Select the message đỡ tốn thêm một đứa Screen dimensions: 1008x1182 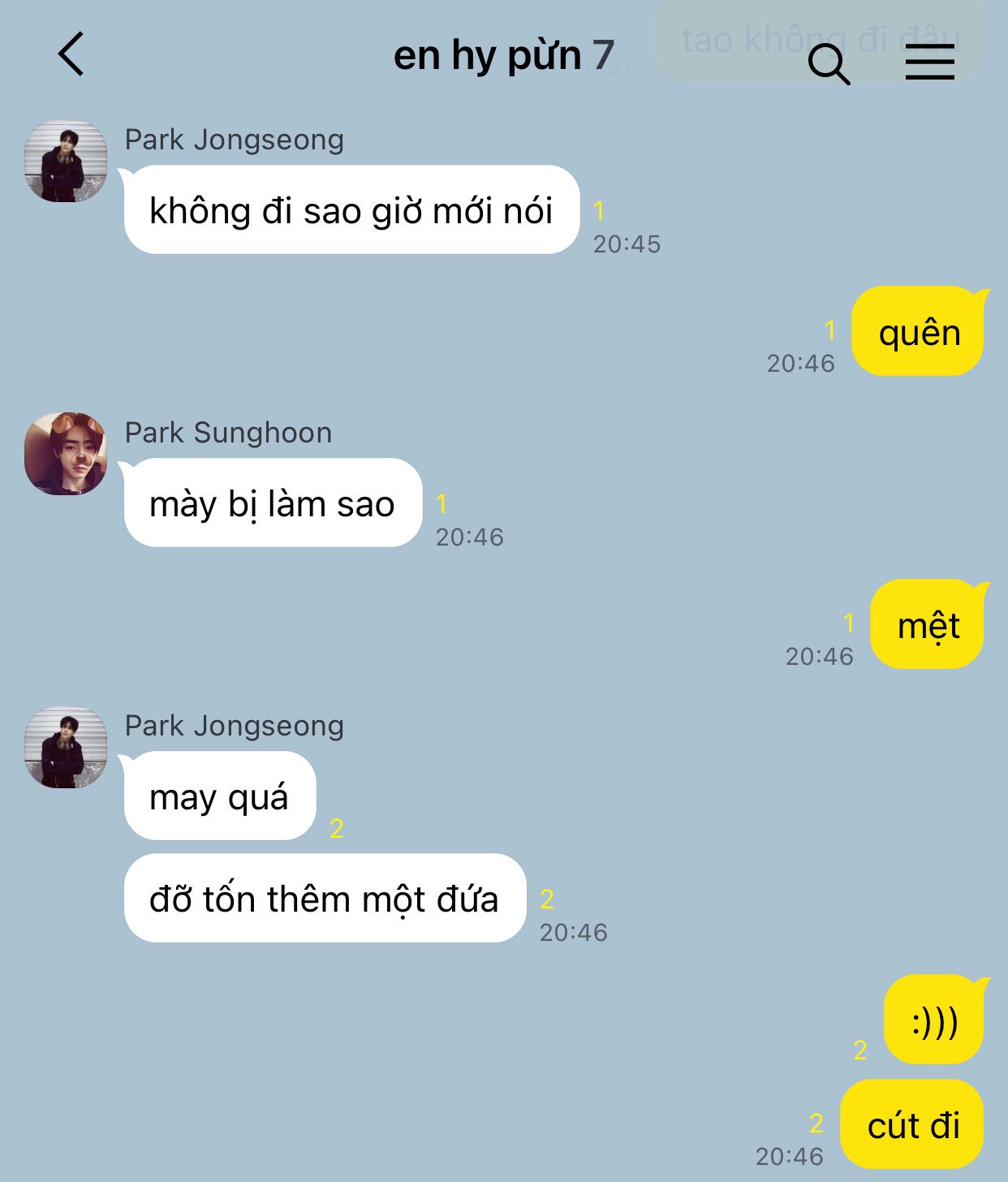point(325,898)
